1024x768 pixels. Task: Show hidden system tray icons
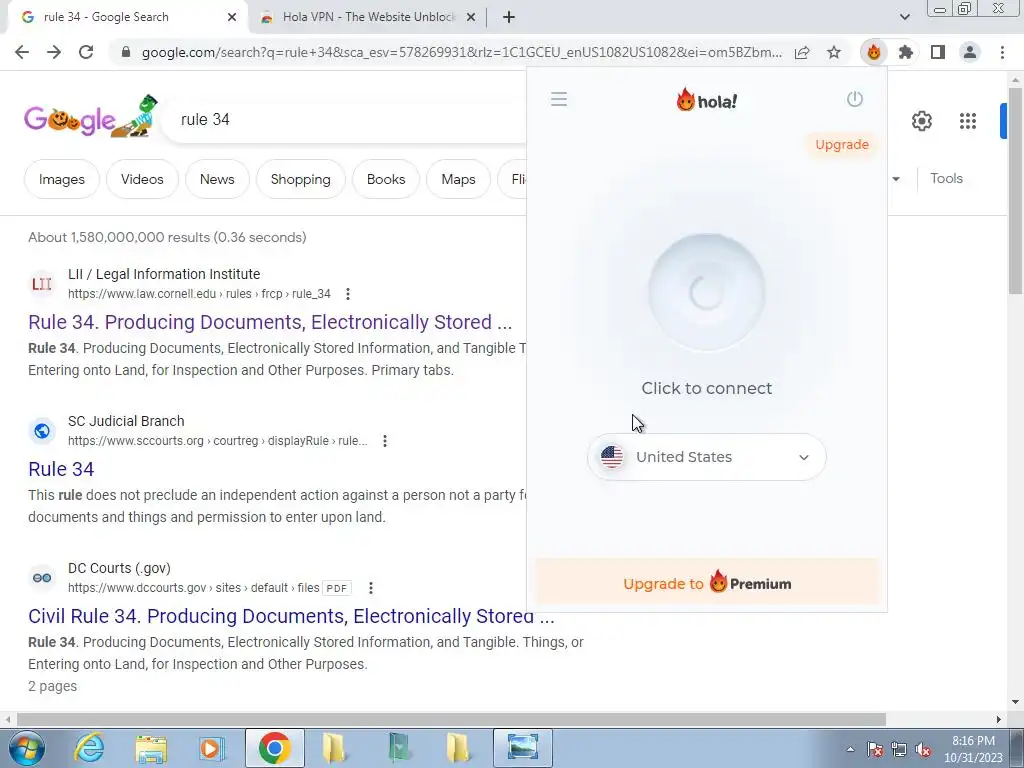tap(850, 749)
